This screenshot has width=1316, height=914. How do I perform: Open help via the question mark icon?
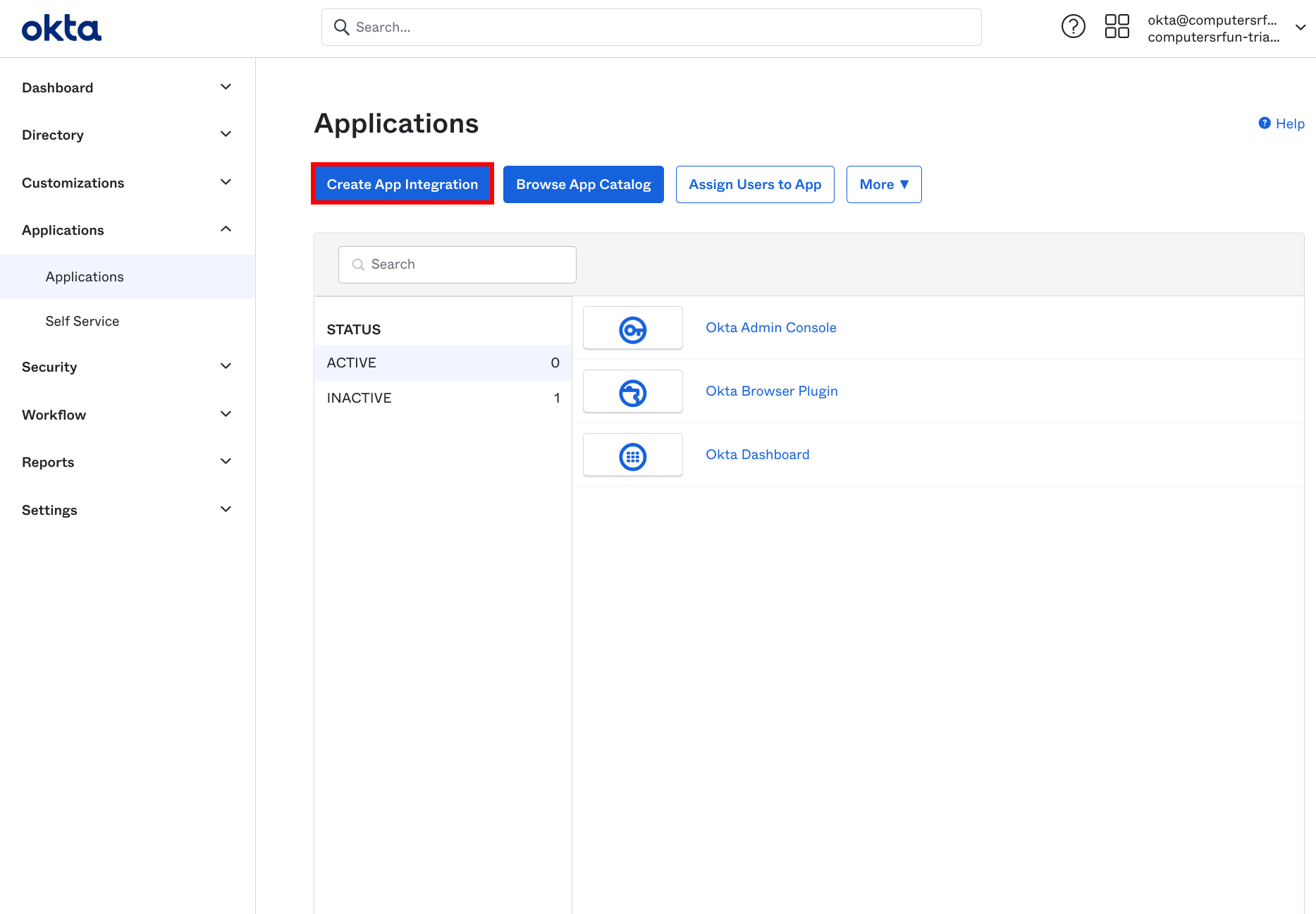click(x=1074, y=26)
